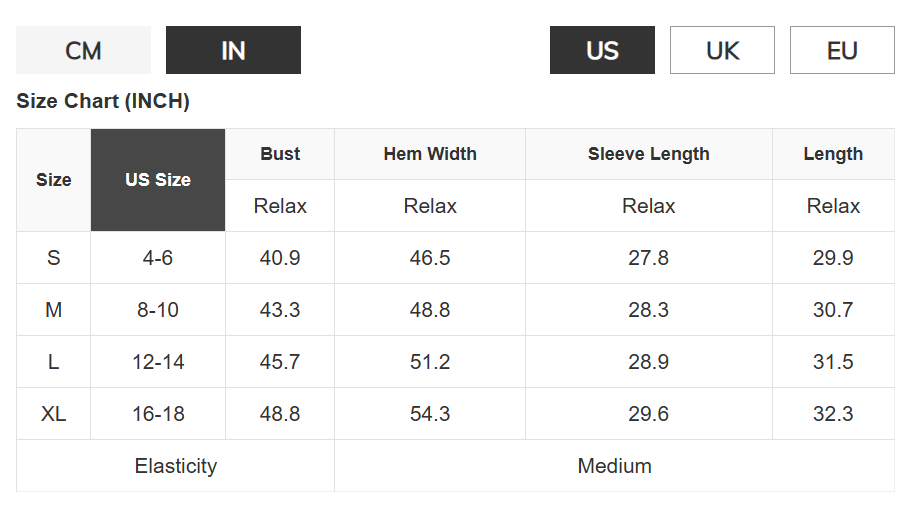Image resolution: width=919 pixels, height=512 pixels.
Task: Select the IN unit toggle
Action: coord(233,50)
